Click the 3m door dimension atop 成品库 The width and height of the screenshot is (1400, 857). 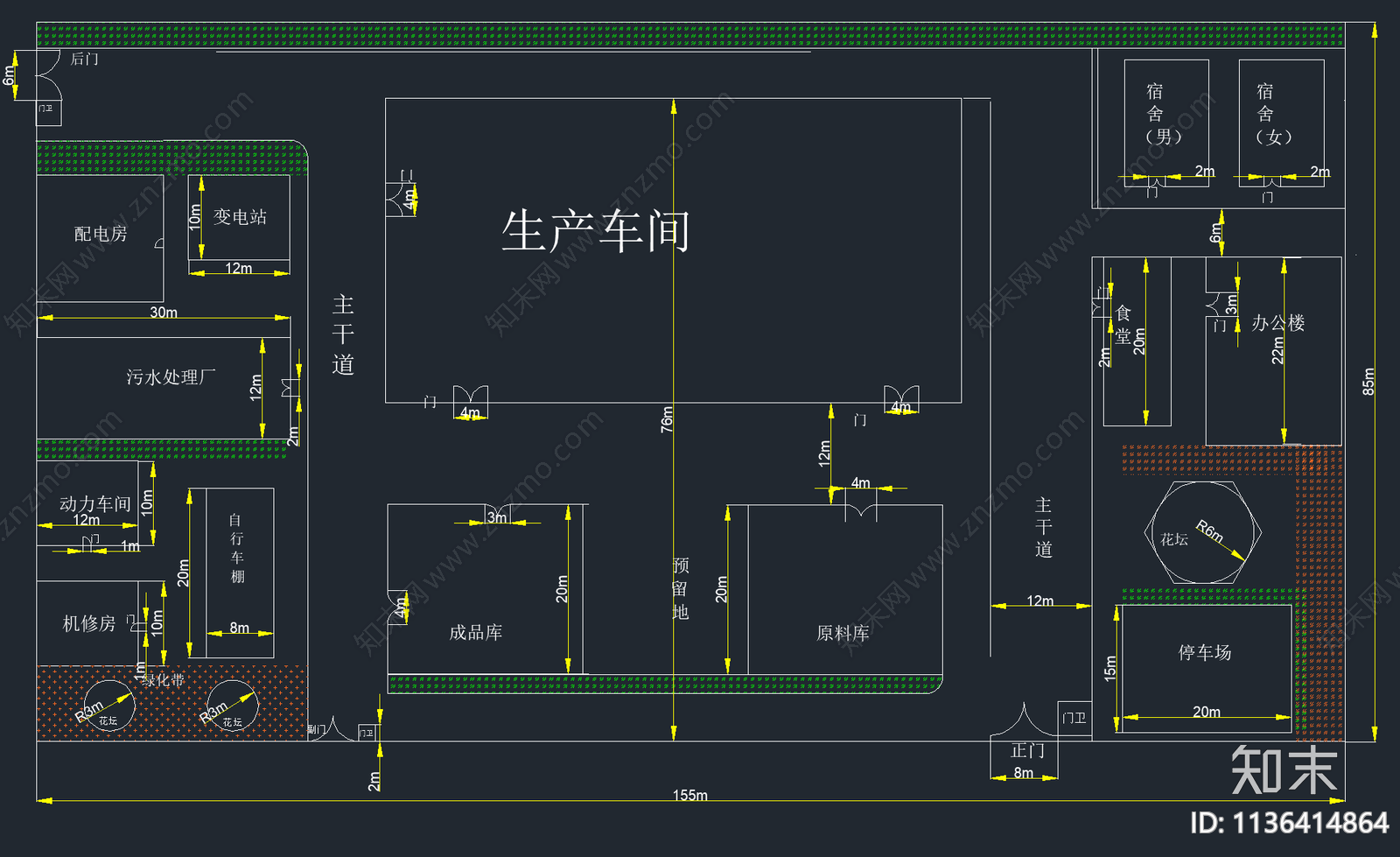point(497,517)
